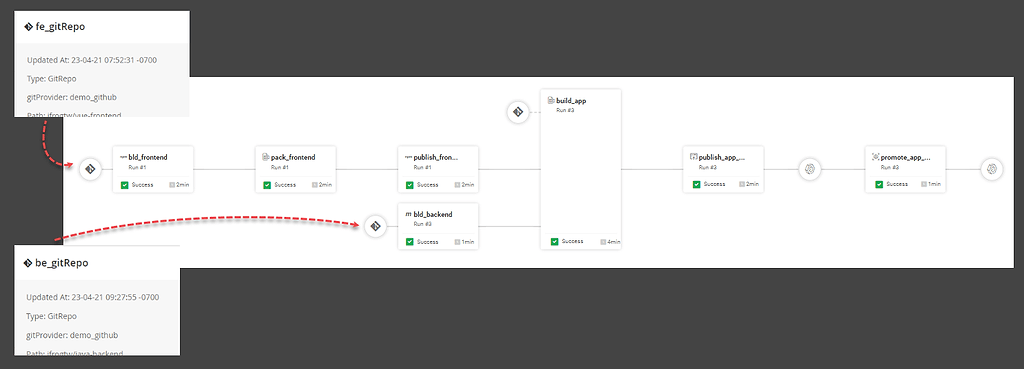Click the green Success checkbox on build_app

[554, 242]
